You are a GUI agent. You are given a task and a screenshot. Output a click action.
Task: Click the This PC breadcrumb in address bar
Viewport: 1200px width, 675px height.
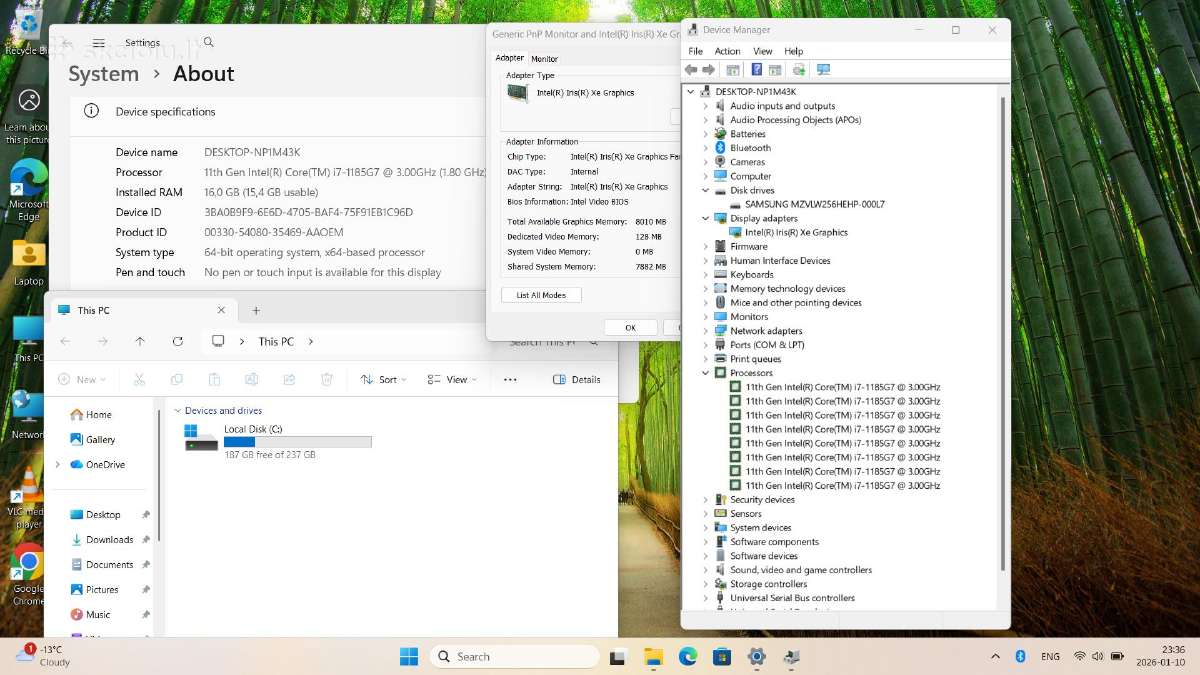click(276, 341)
